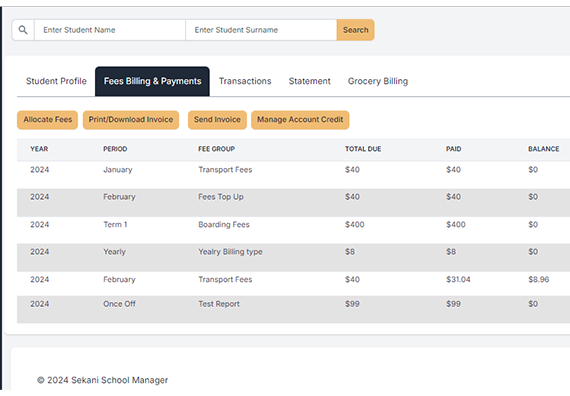The width and height of the screenshot is (570, 396).
Task: Click February in the Fees Top Up row
Action: coord(119,197)
